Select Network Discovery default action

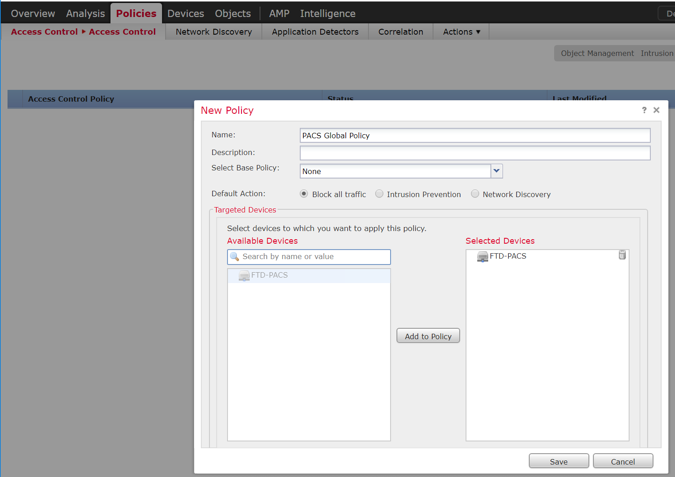click(475, 194)
